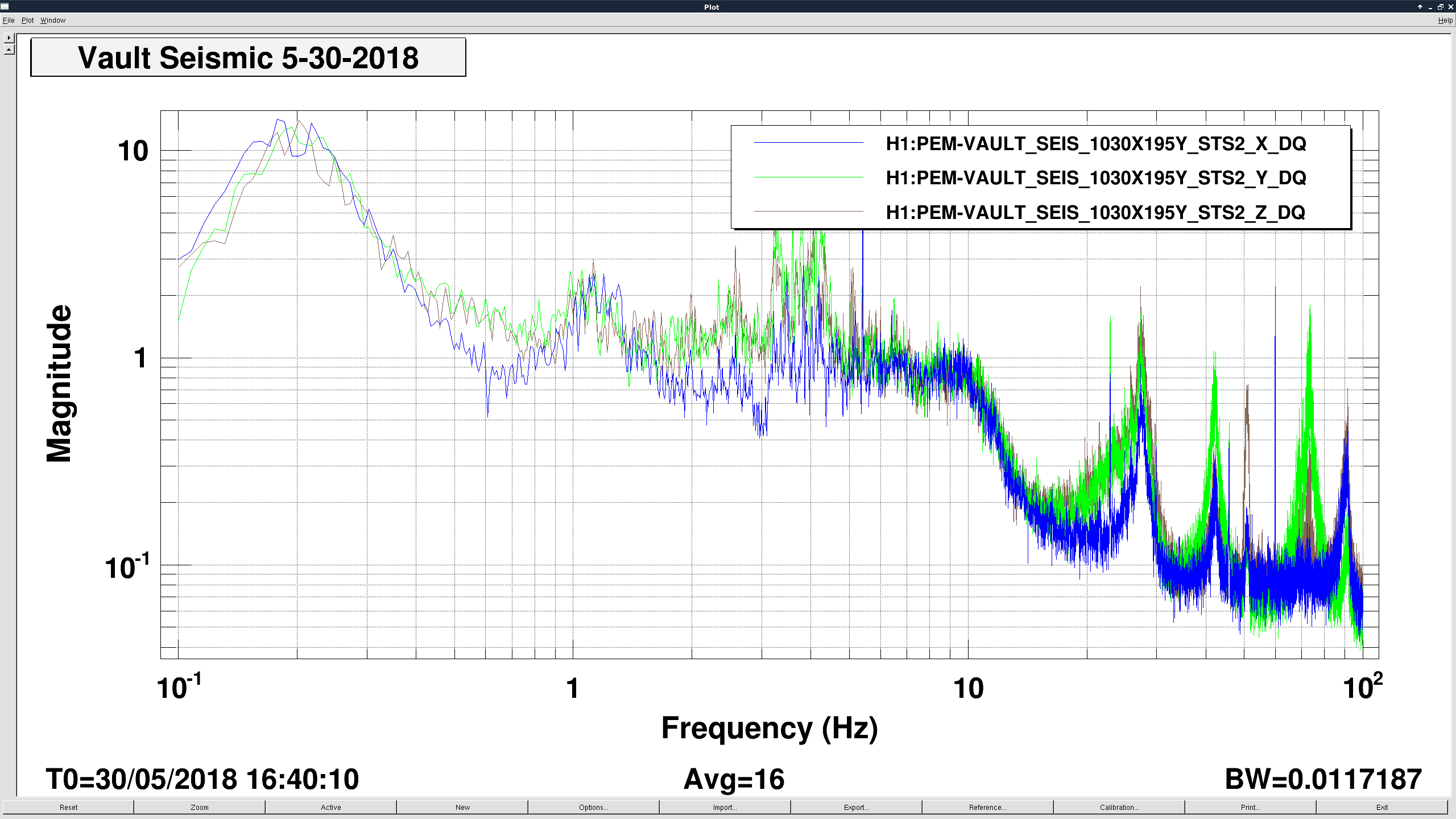Click the Exit button
Image resolution: width=1456 pixels, height=819 pixels.
pos(1381,807)
